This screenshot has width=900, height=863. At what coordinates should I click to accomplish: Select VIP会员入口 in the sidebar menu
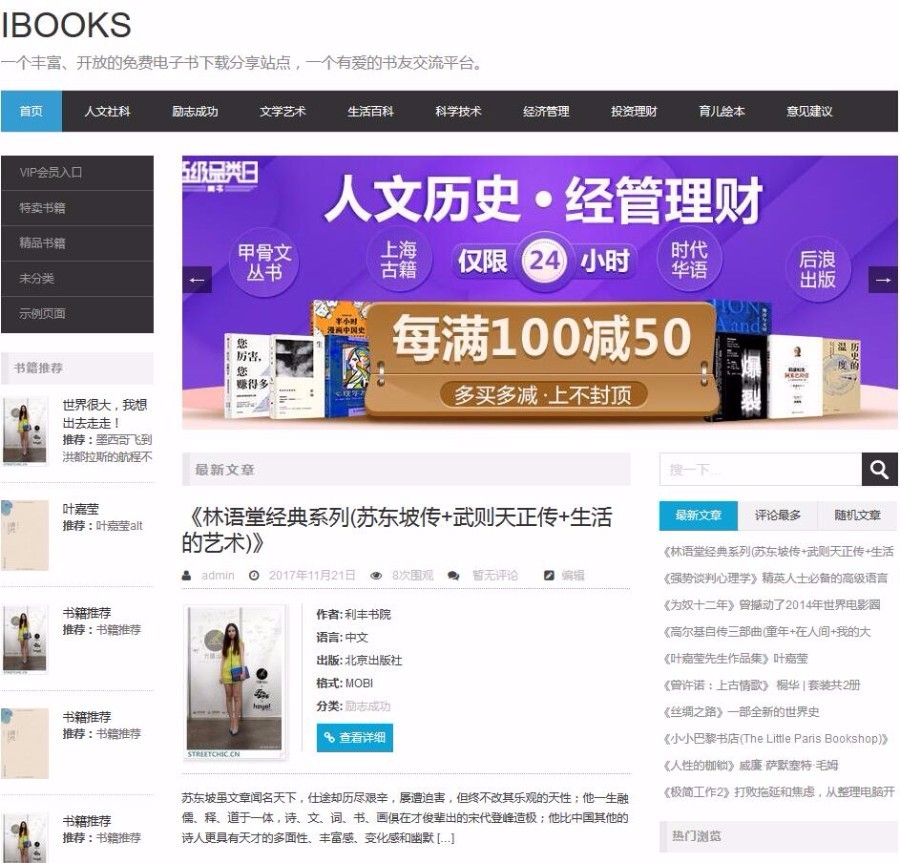pyautogui.click(x=77, y=173)
